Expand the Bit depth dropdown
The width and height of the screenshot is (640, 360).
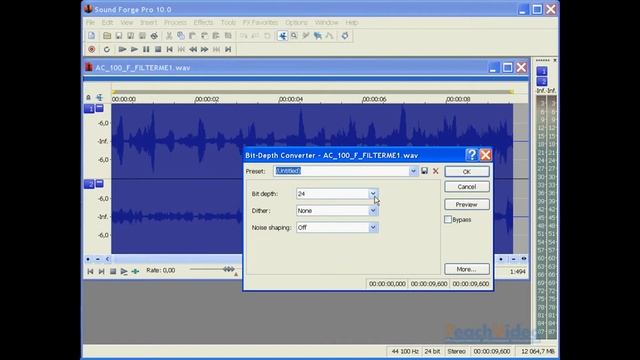[373, 194]
